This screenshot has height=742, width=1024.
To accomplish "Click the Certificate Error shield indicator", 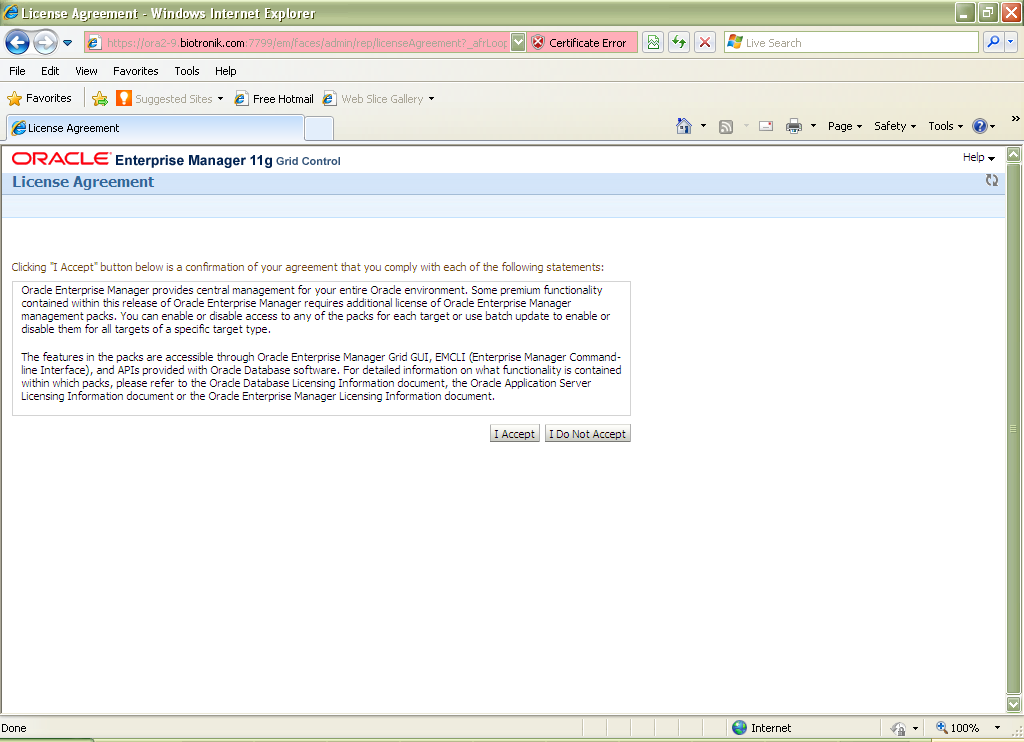I will click(x=583, y=43).
